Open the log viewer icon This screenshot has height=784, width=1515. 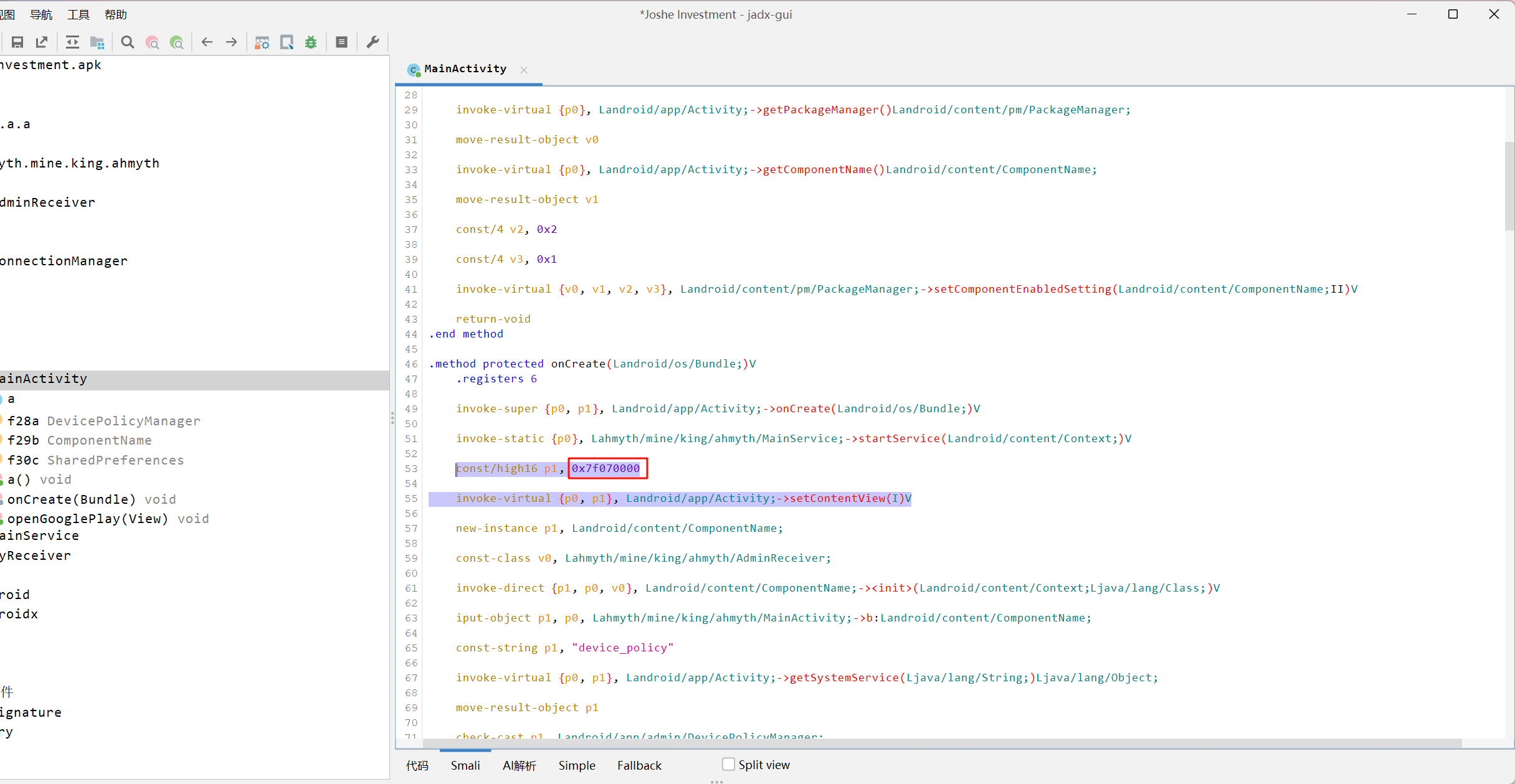click(341, 42)
